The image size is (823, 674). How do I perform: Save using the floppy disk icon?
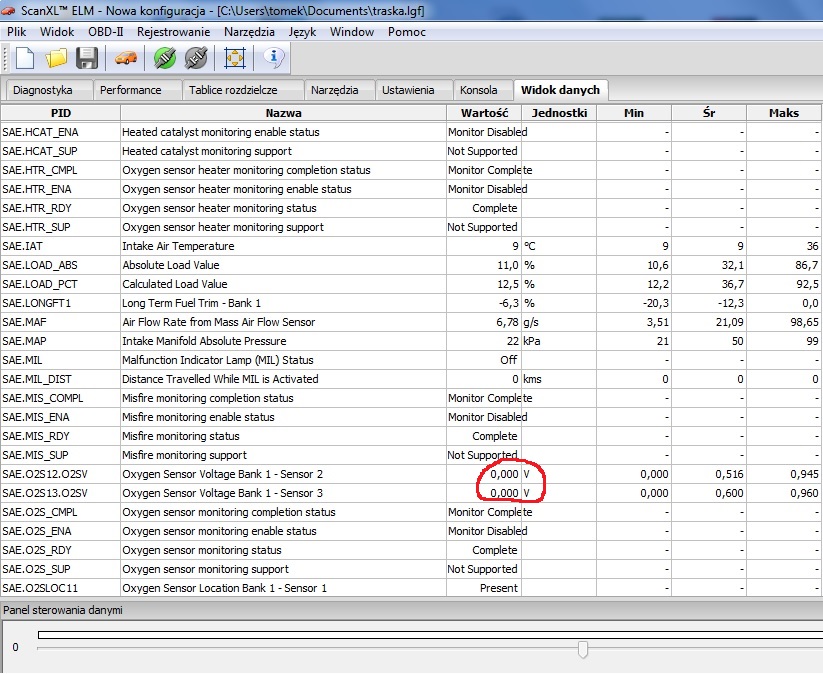coord(87,58)
